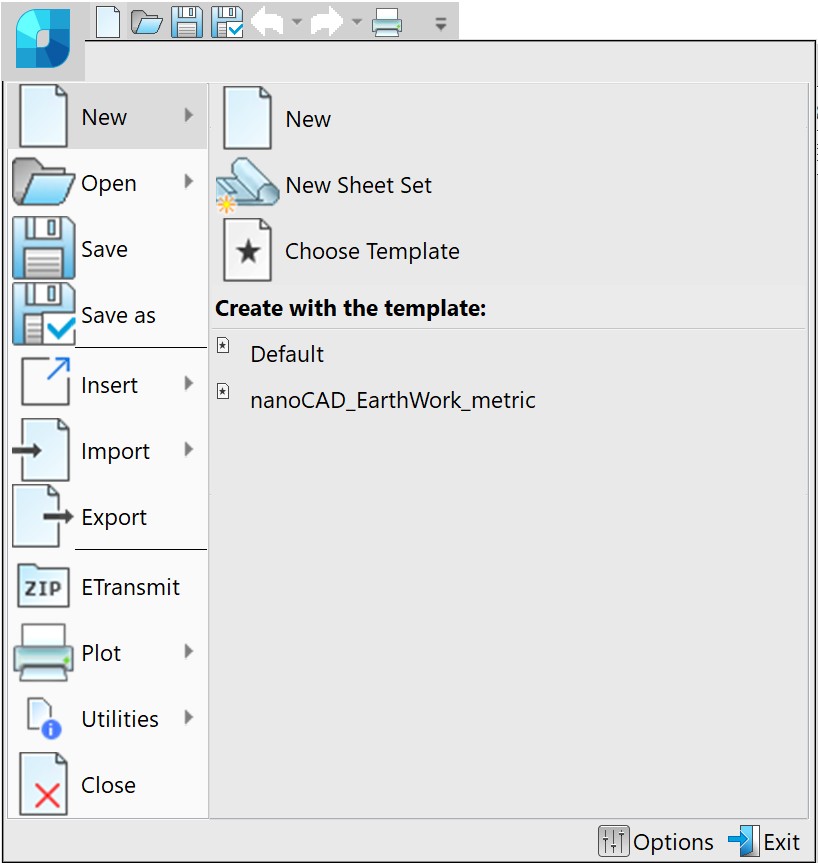
Task: Select the Export menu entry
Action: 114,518
